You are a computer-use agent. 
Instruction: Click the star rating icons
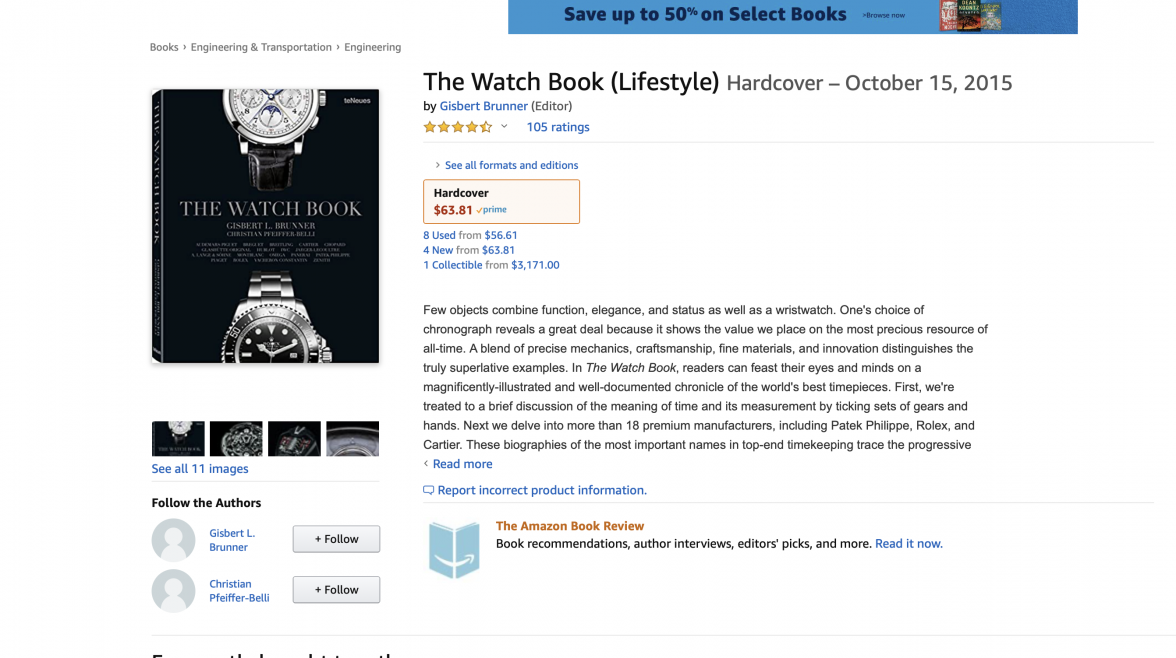click(x=457, y=127)
